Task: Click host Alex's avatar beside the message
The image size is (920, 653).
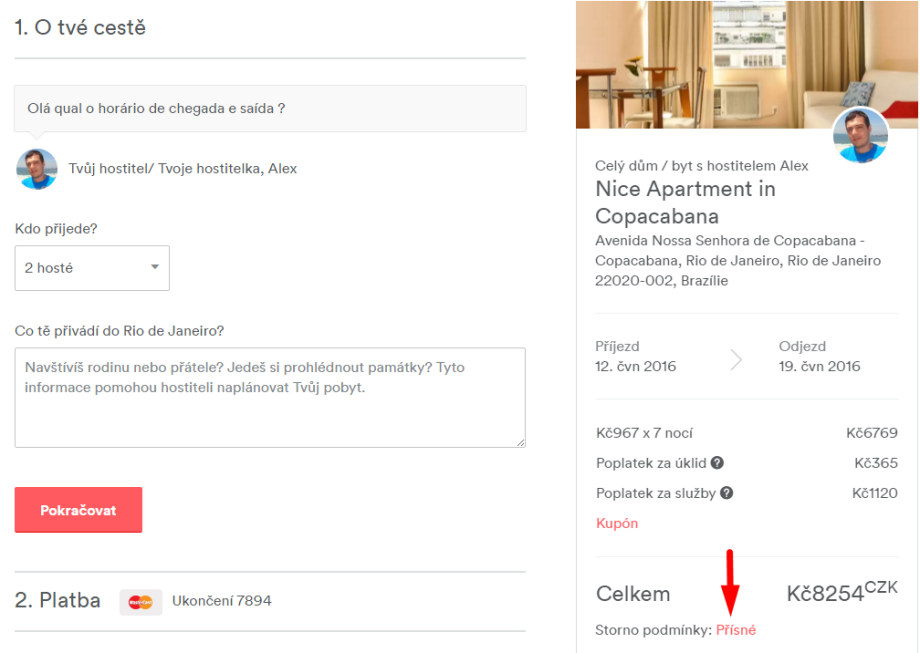Action: pos(37,169)
